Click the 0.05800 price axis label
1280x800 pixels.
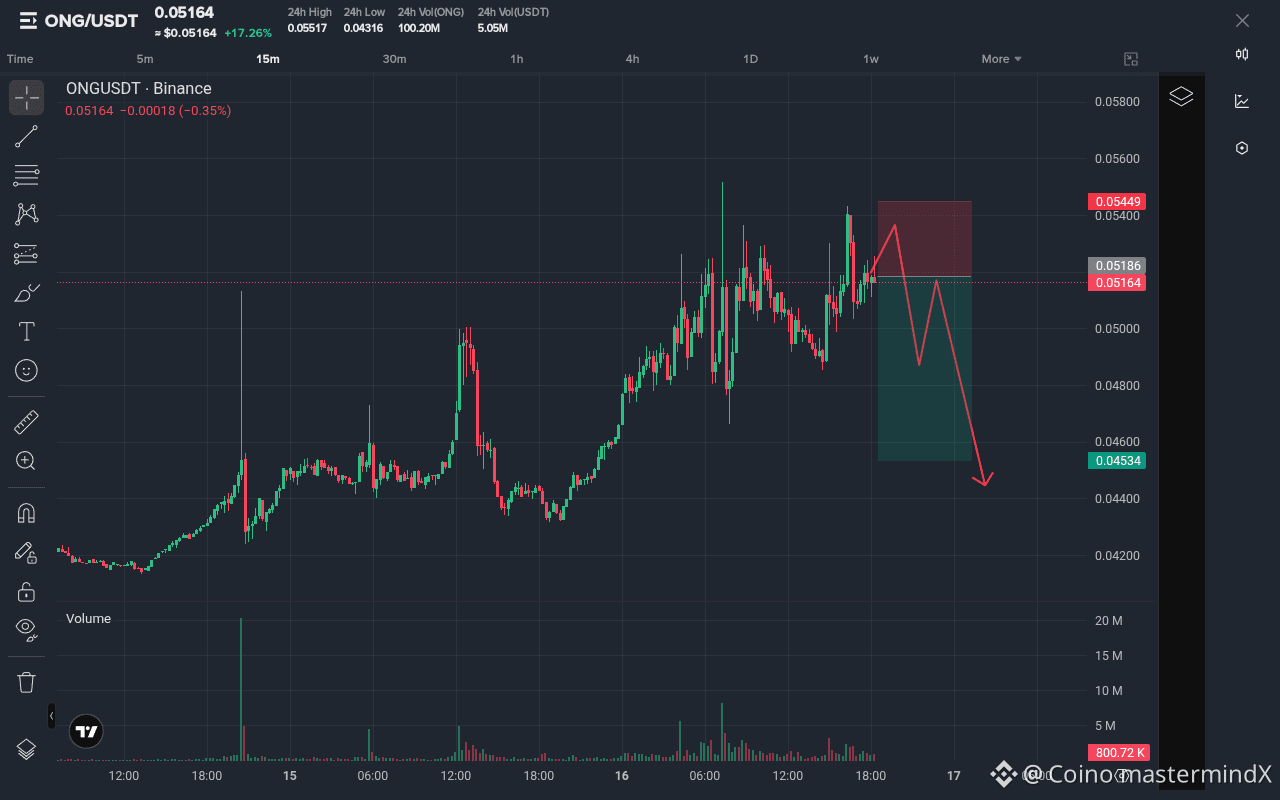pos(1116,102)
